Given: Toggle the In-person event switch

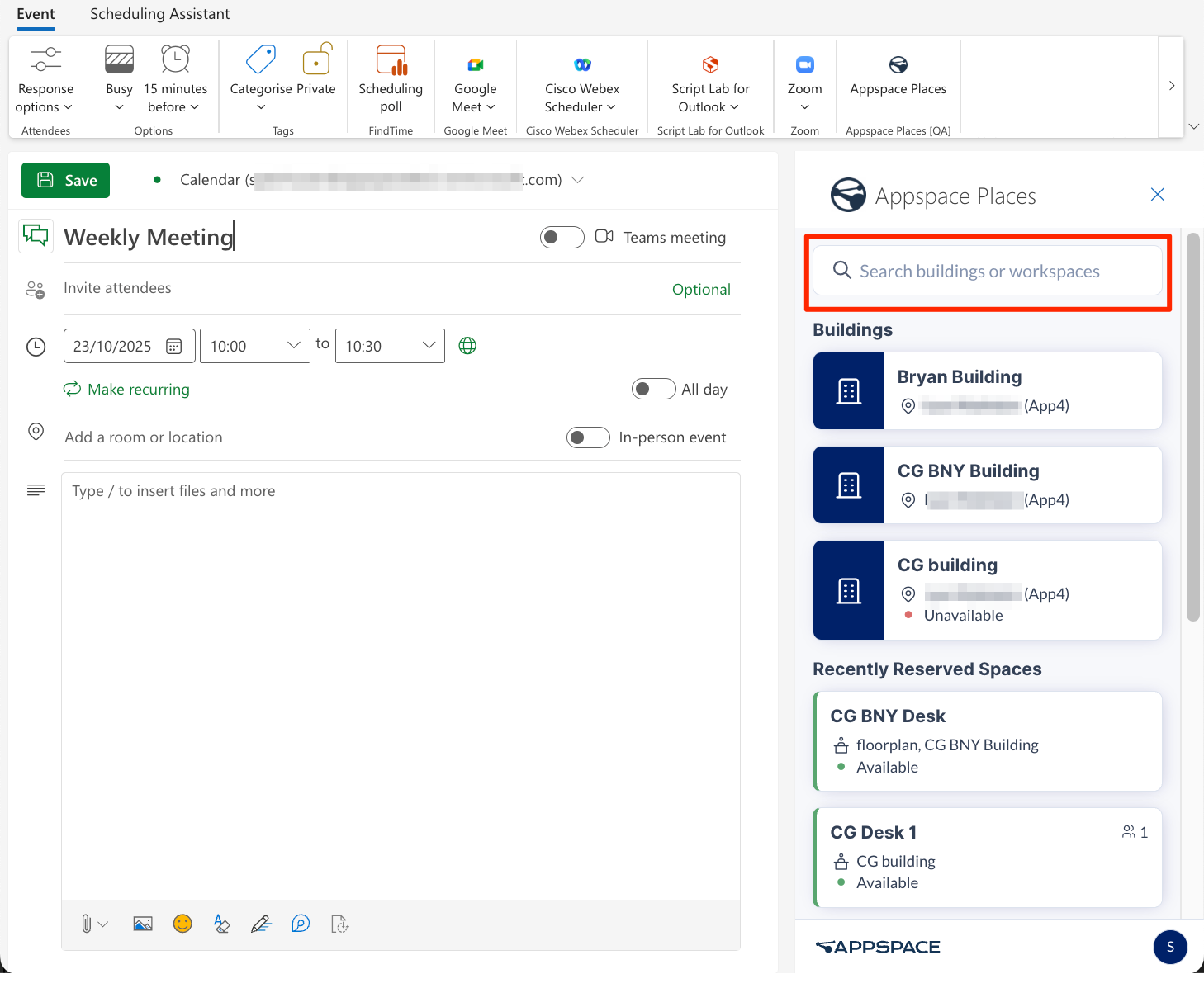Looking at the screenshot, I should click(x=588, y=437).
